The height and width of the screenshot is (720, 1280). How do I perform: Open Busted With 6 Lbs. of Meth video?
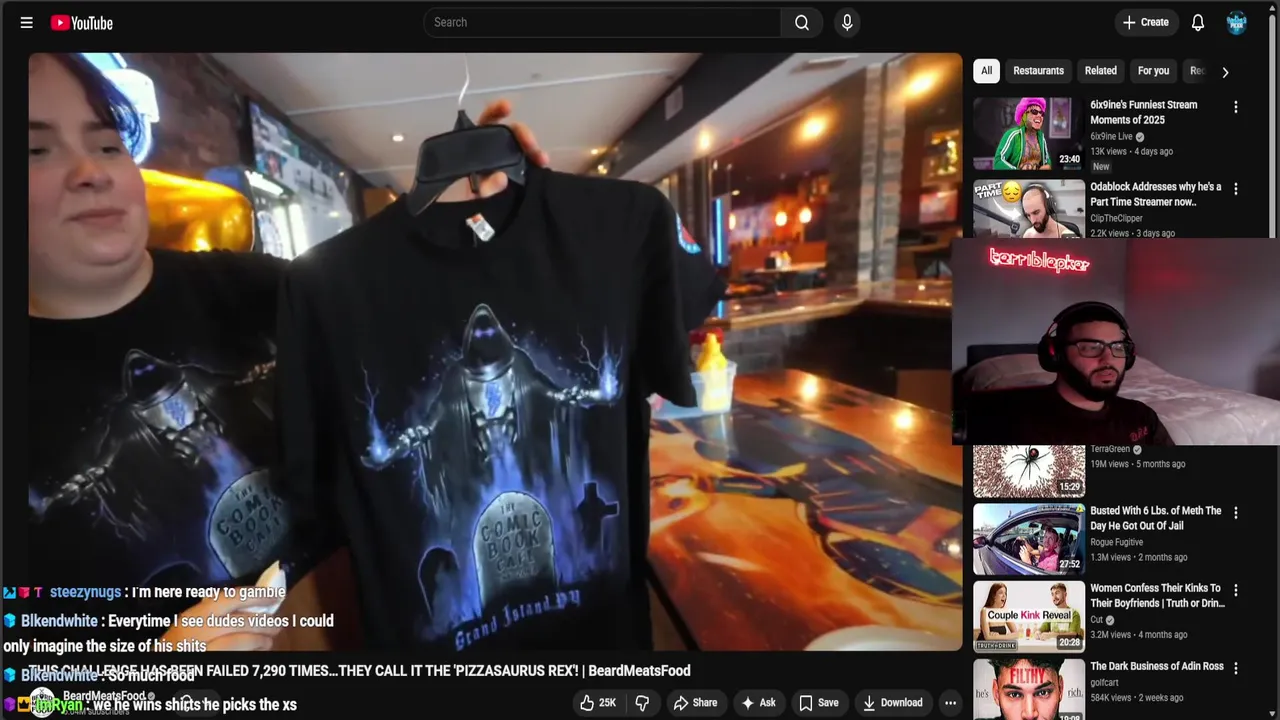[x=1156, y=518]
